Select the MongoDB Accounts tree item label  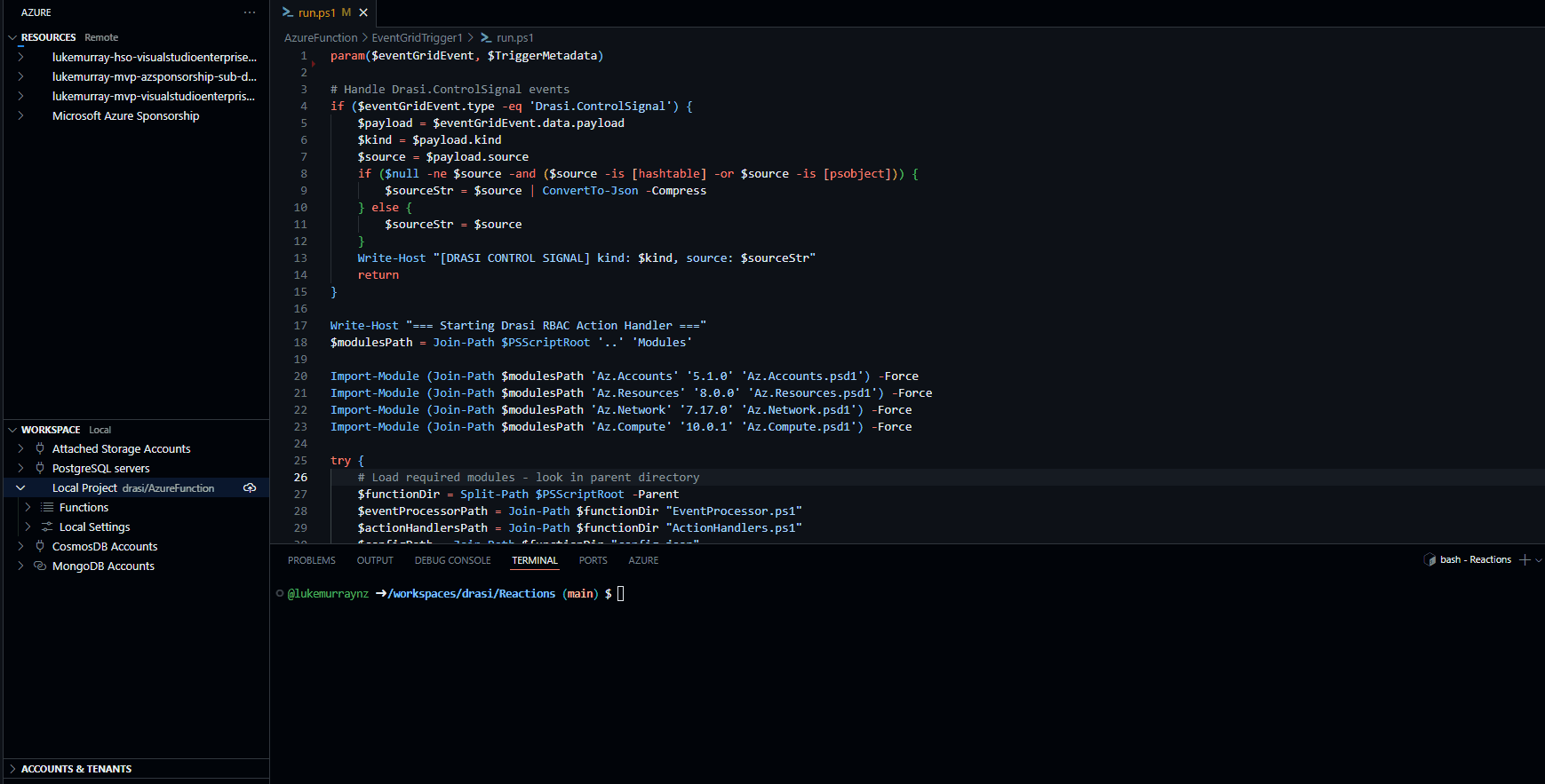coord(103,566)
